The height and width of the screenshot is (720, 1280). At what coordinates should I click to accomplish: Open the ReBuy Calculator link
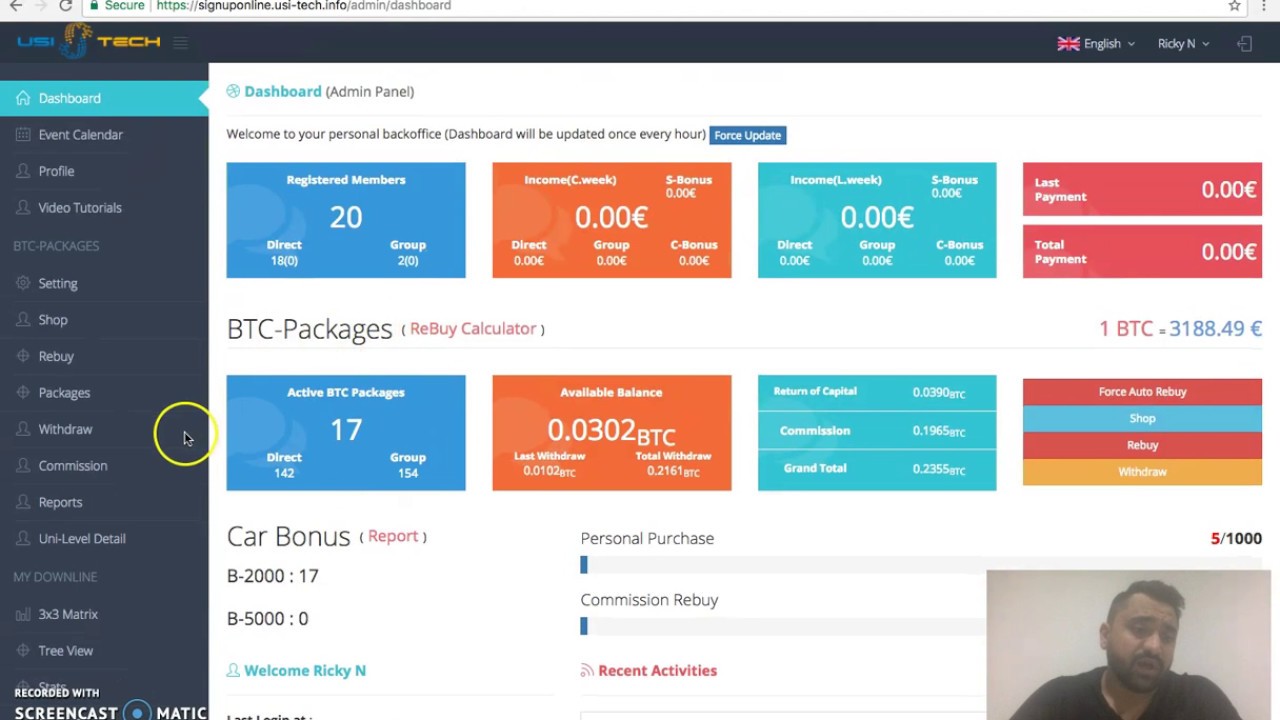(x=473, y=328)
